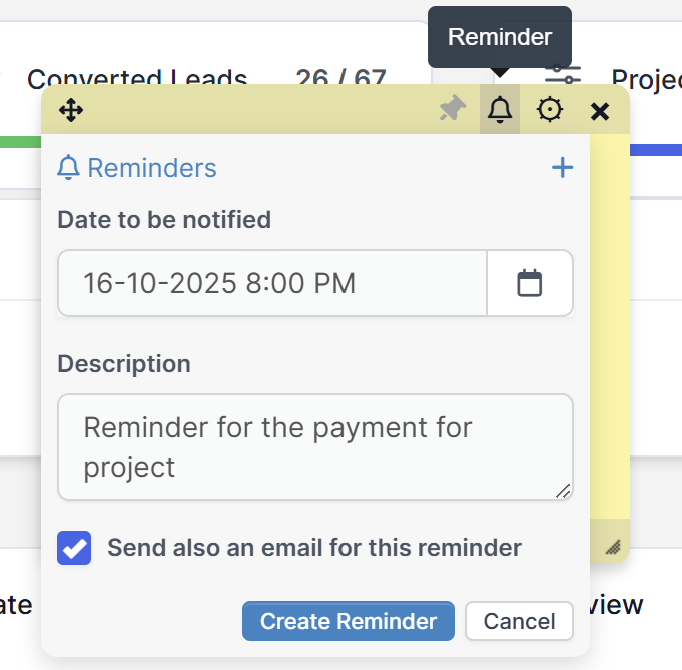The width and height of the screenshot is (682, 670).
Task: Click the Reminders heading link
Action: click(151, 168)
